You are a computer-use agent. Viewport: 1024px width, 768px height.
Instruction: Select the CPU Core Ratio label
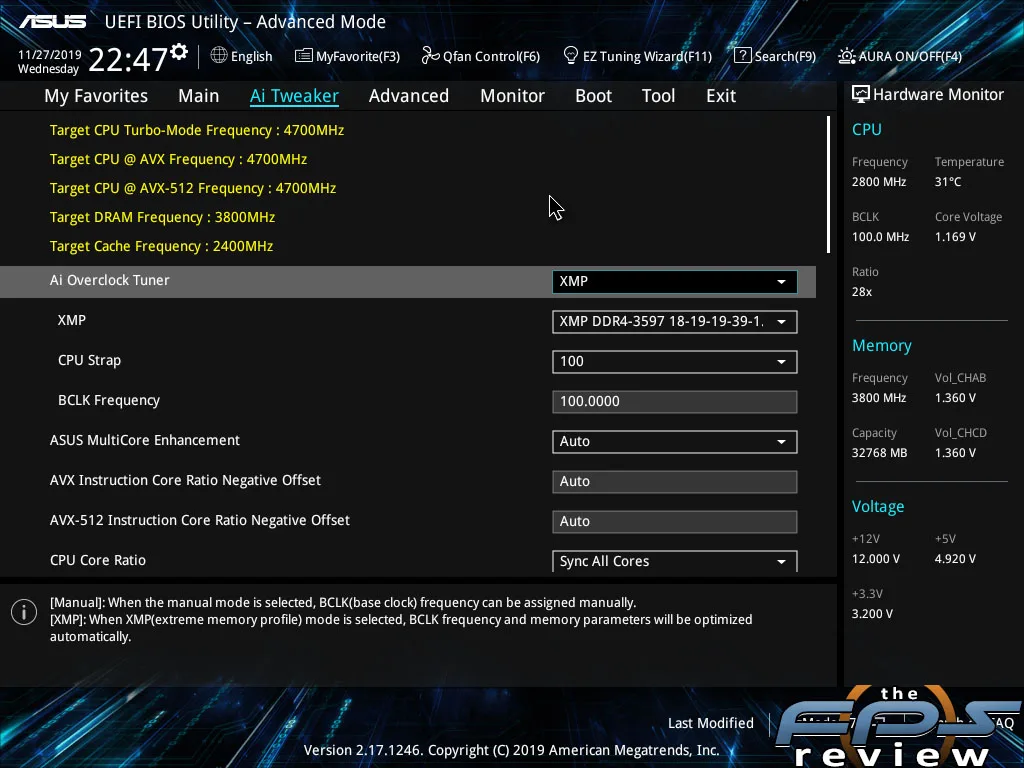pos(98,560)
